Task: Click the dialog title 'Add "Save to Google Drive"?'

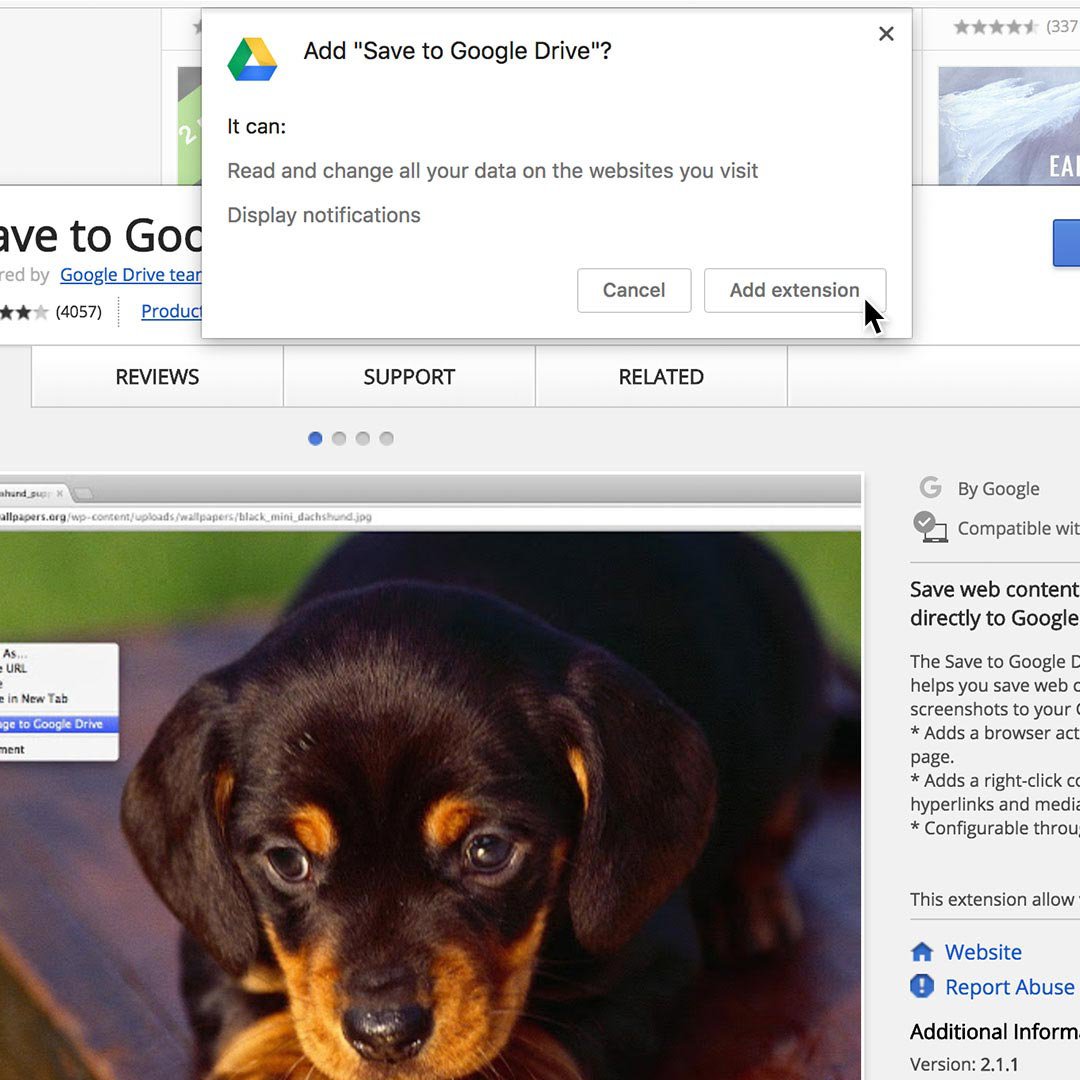Action: point(457,51)
